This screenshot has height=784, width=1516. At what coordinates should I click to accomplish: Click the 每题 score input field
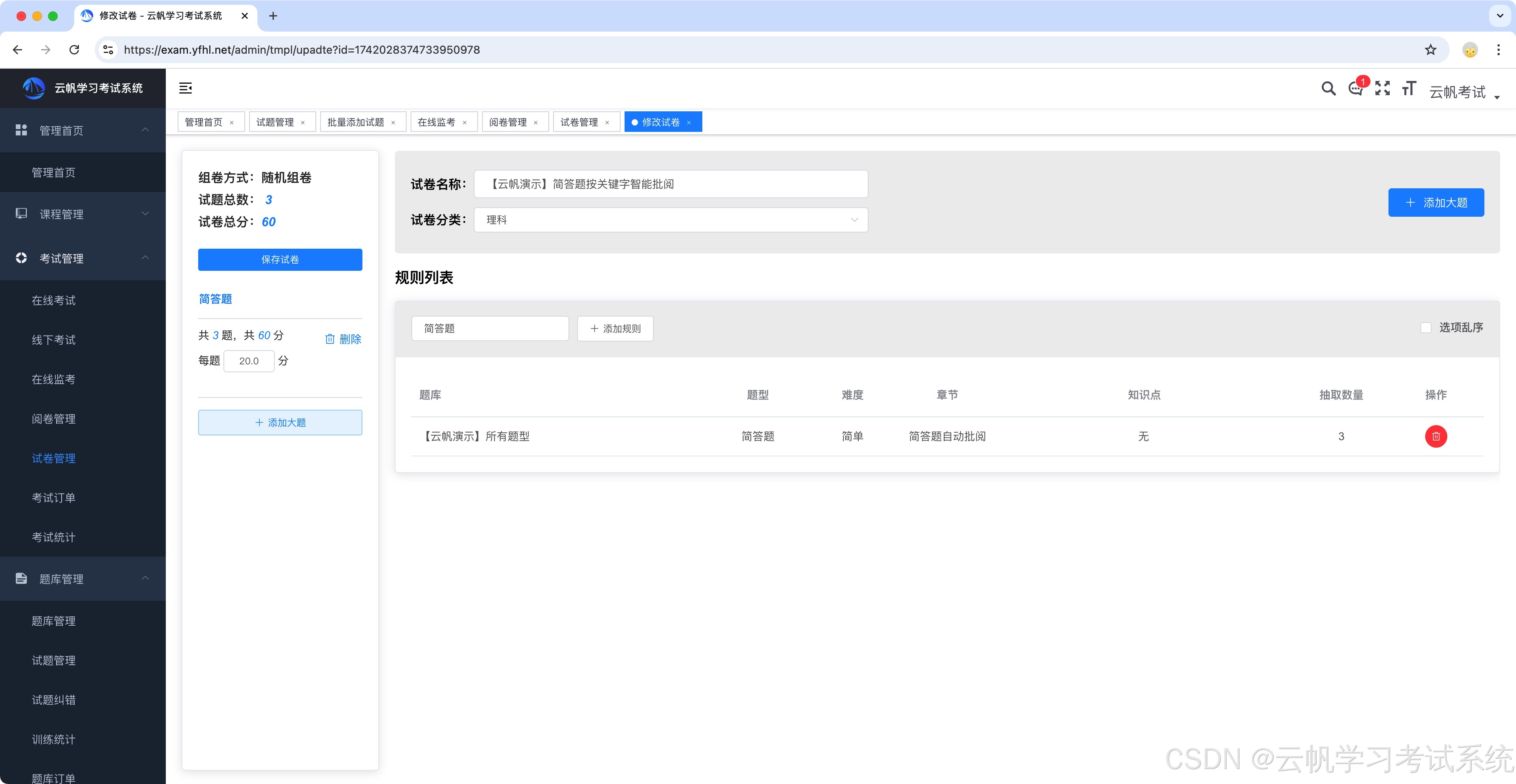(249, 361)
